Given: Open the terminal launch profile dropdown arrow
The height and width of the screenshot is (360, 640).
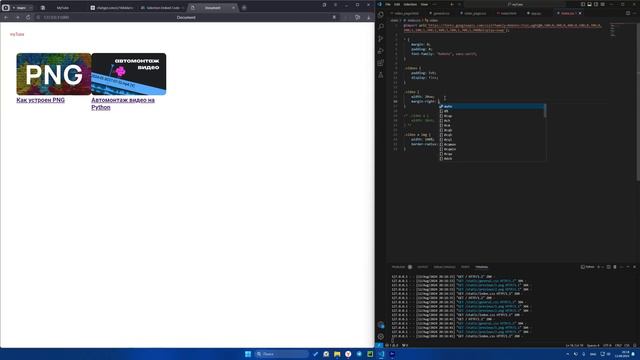Looking at the screenshot, I should click(x=602, y=267).
